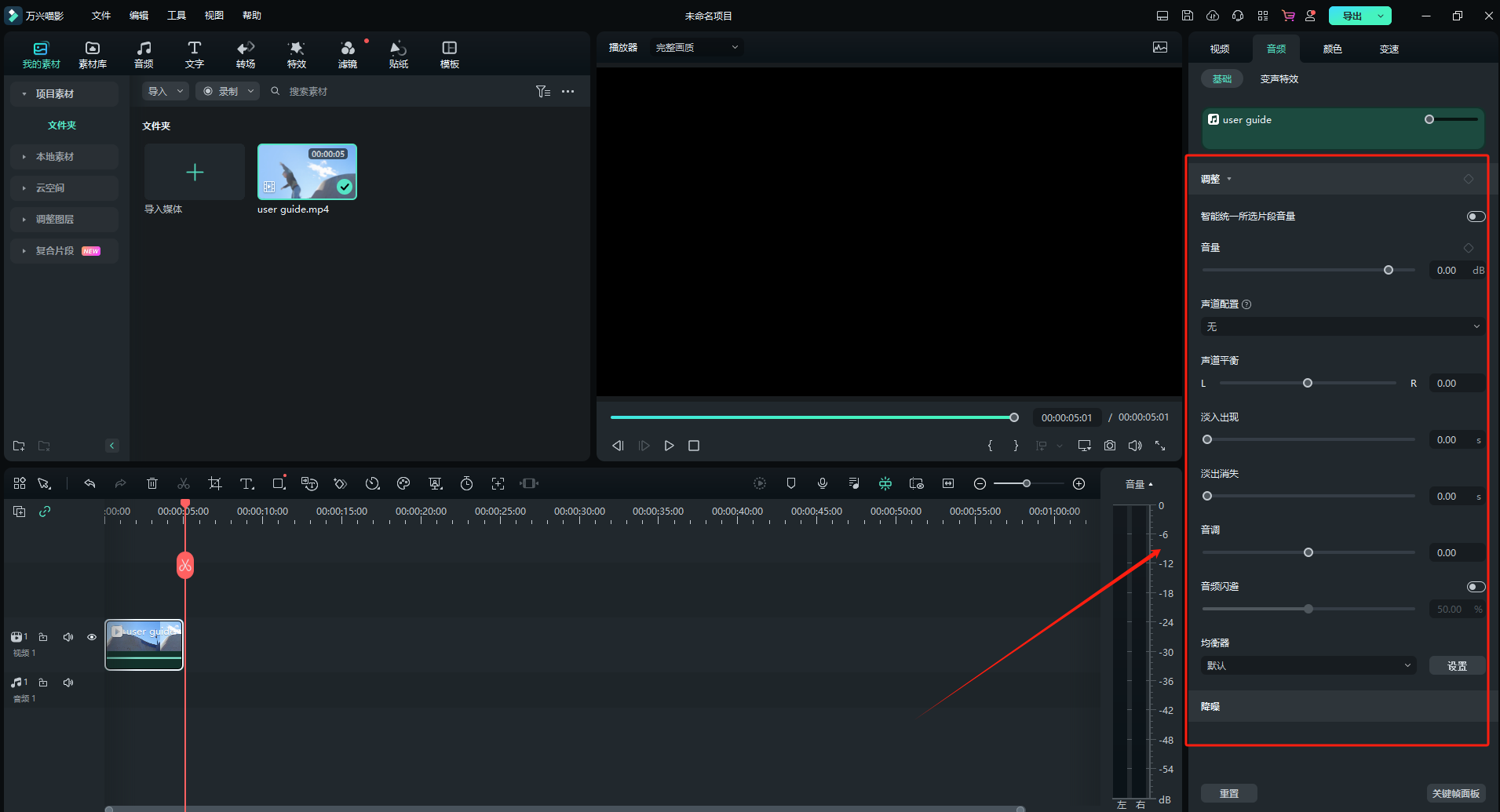
Task: Open the 转场 transitions panel
Action: 246,54
